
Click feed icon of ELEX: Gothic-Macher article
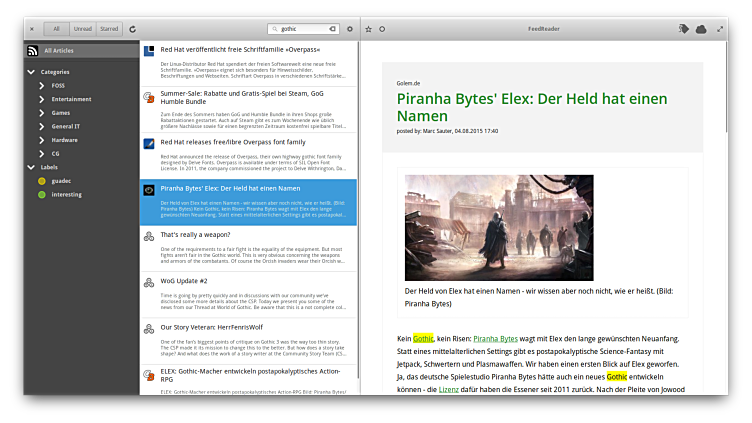(149, 375)
